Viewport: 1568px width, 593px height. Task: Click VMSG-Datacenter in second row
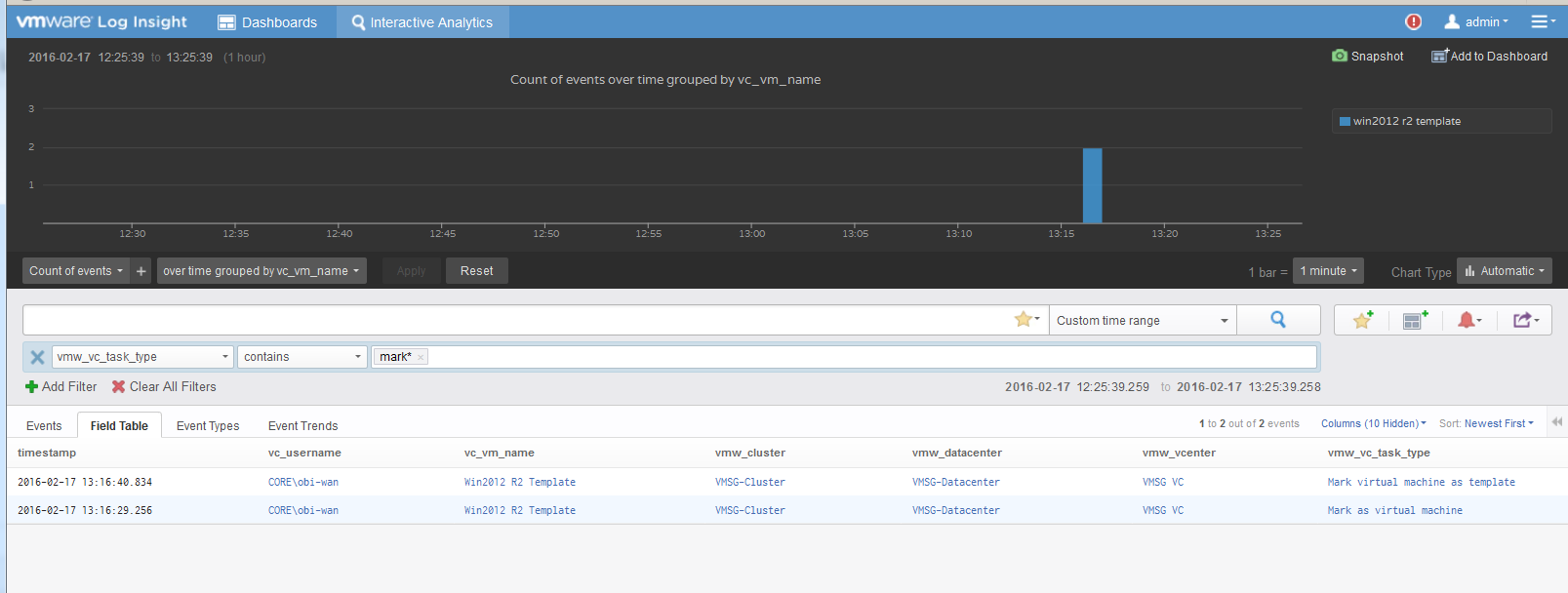956,510
